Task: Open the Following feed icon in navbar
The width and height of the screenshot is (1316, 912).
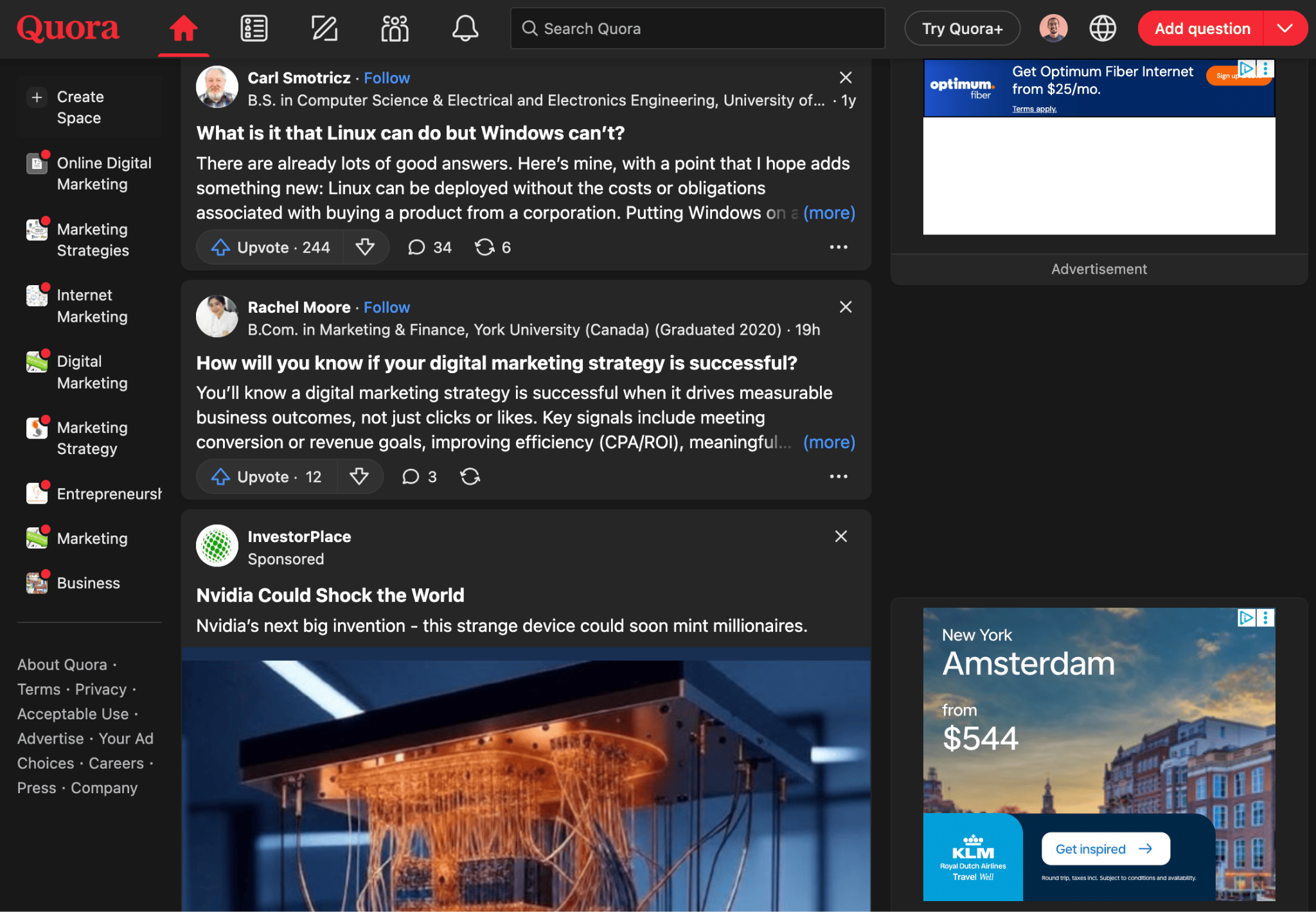Action: click(254, 29)
